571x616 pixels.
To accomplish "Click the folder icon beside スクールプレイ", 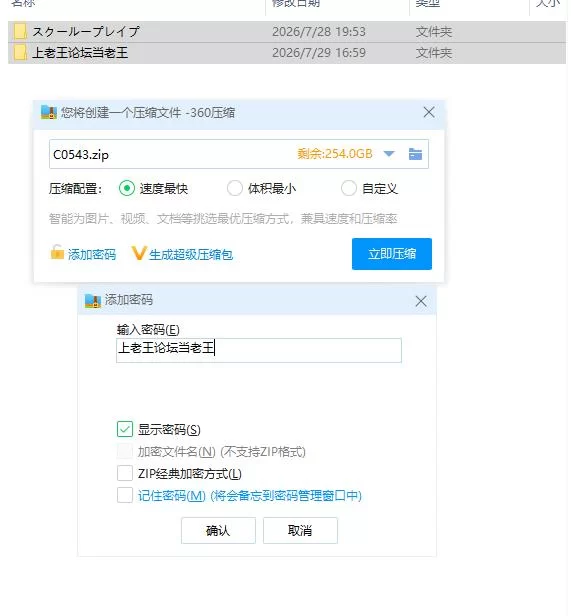I will (20, 31).
